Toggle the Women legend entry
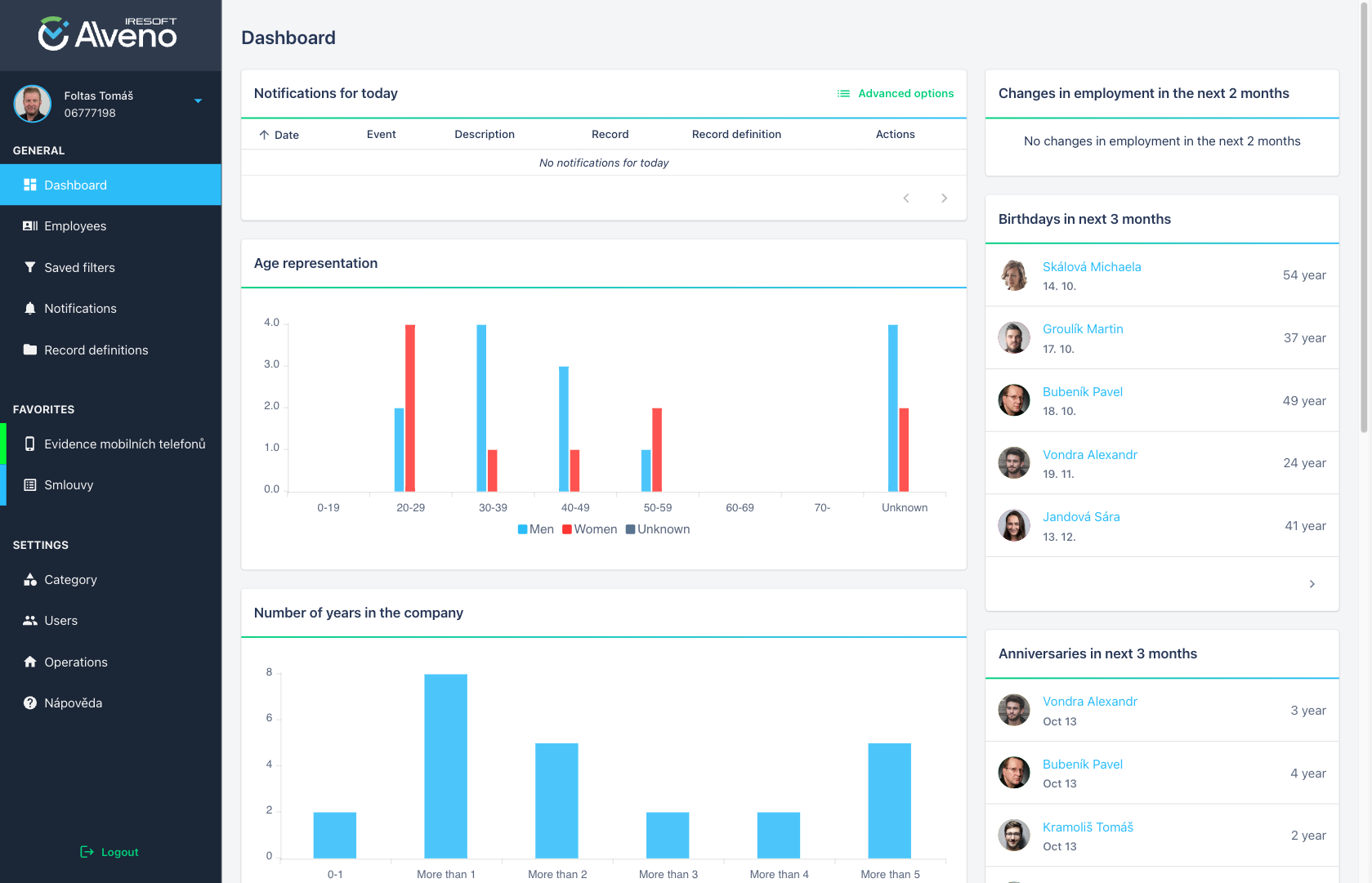Screen dimensions: 1372x883 click(589, 528)
